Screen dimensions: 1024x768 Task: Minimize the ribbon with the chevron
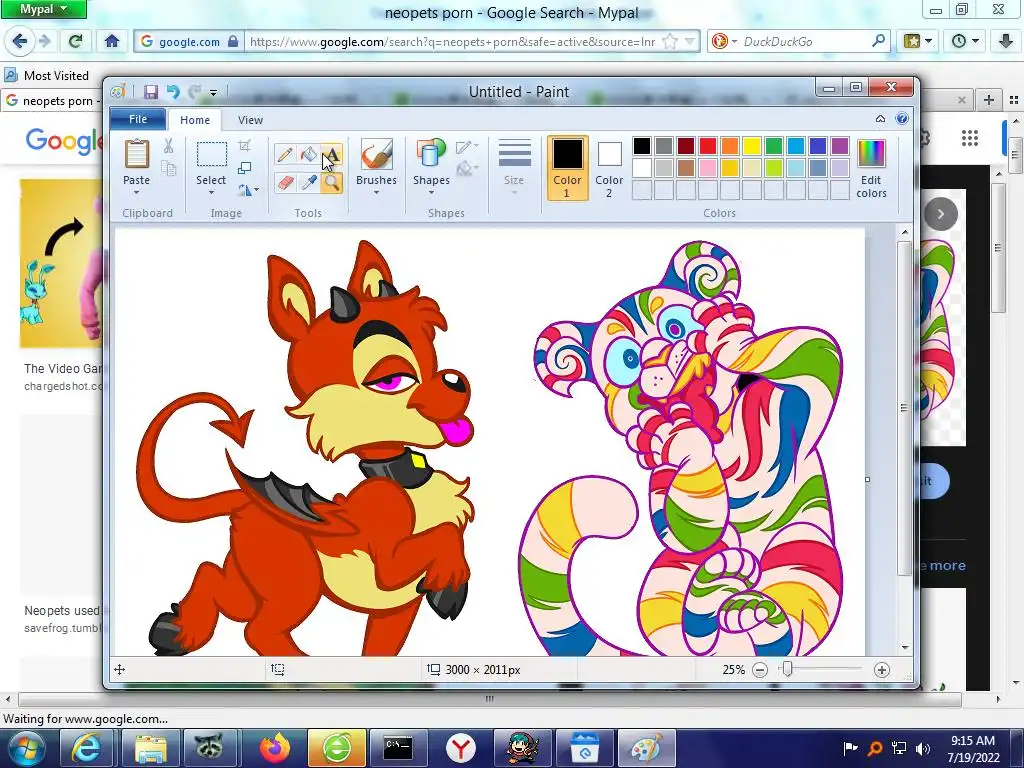[x=880, y=118]
